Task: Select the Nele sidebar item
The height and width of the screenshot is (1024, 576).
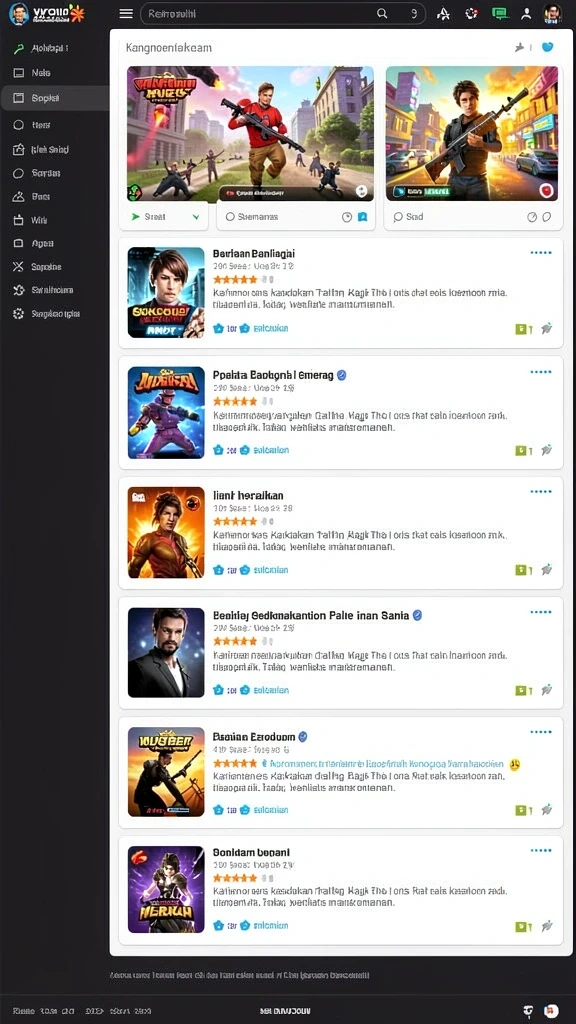Action: [x=40, y=73]
